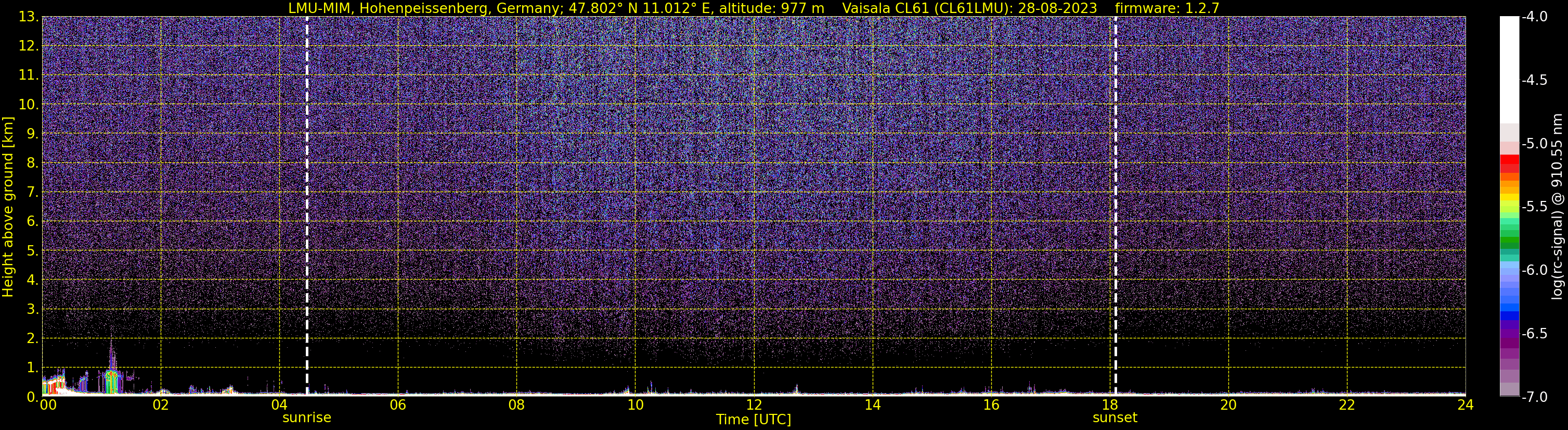1568x430 pixels.
Task: Click the x-axis tick label 16
Action: pyautogui.click(x=992, y=405)
